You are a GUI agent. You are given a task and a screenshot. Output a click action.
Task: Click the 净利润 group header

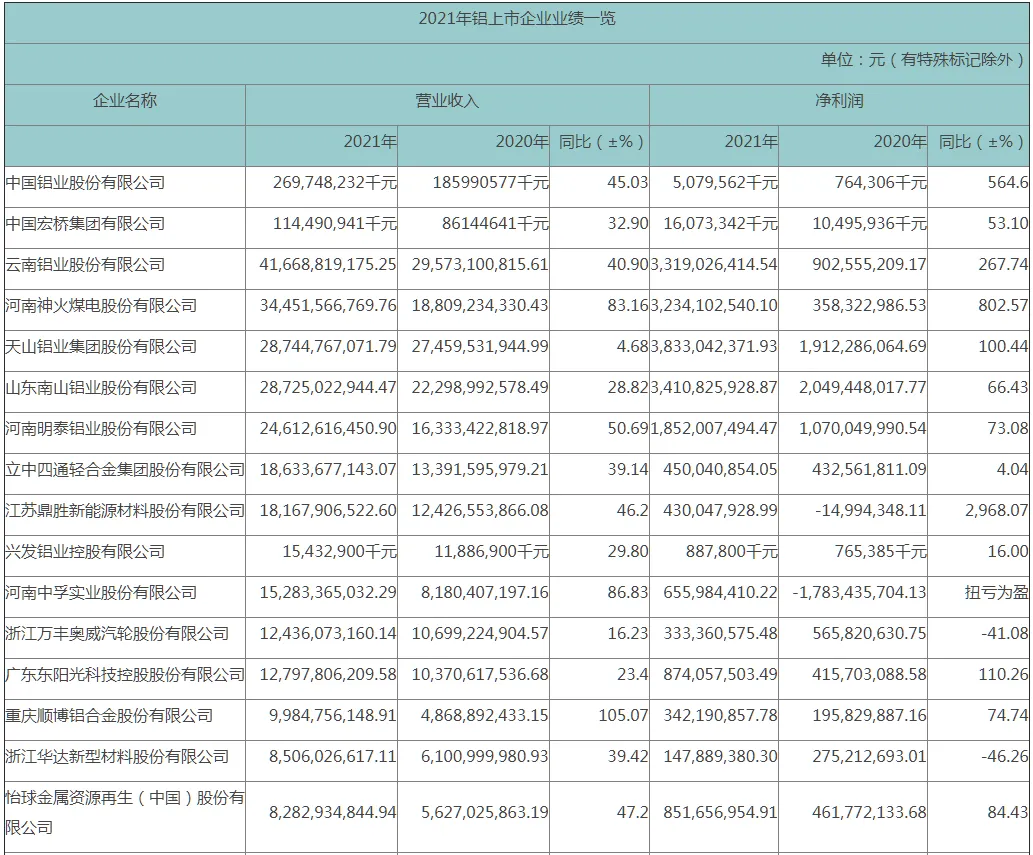[x=839, y=101]
